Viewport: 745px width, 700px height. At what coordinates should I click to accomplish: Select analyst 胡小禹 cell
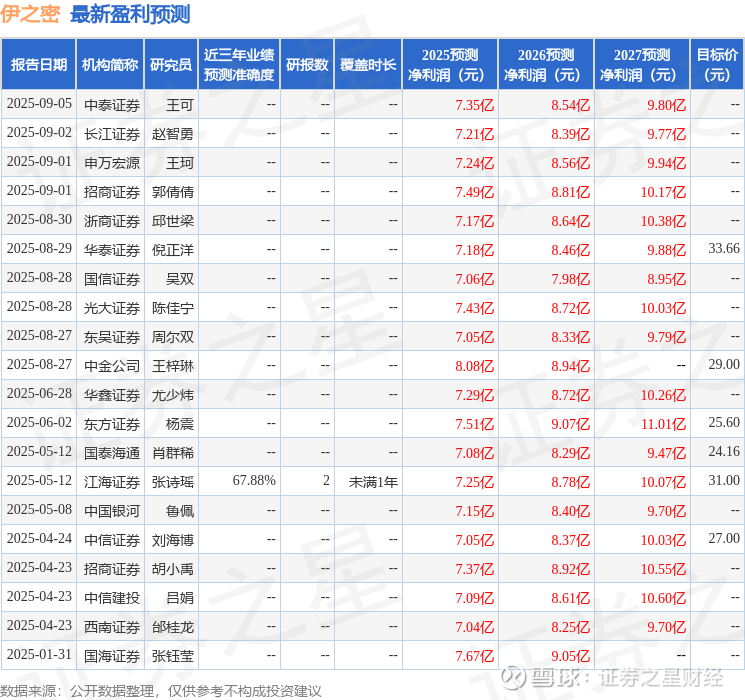coord(172,569)
